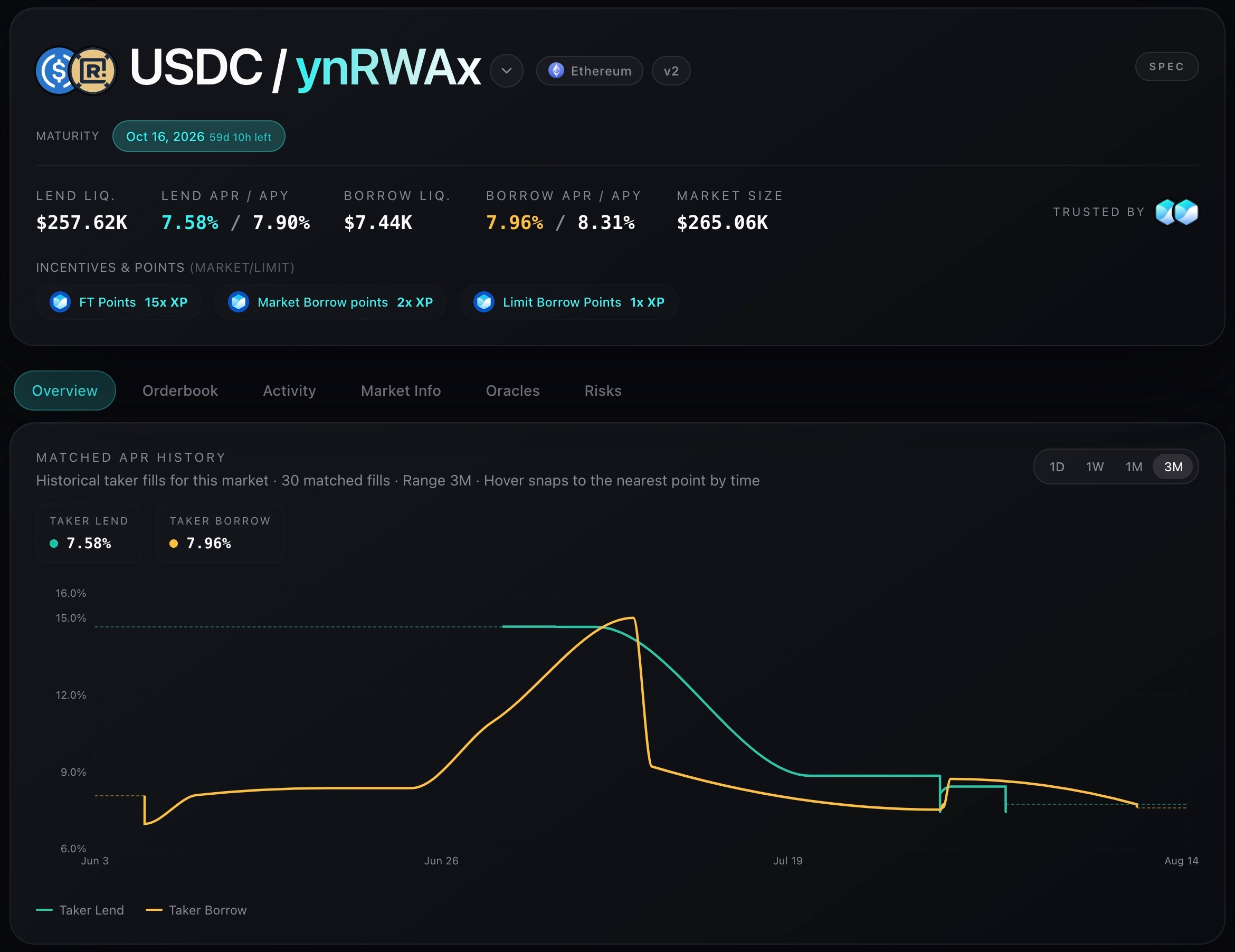
Task: Click the Limit Borrow Points cube icon
Action: click(x=483, y=302)
